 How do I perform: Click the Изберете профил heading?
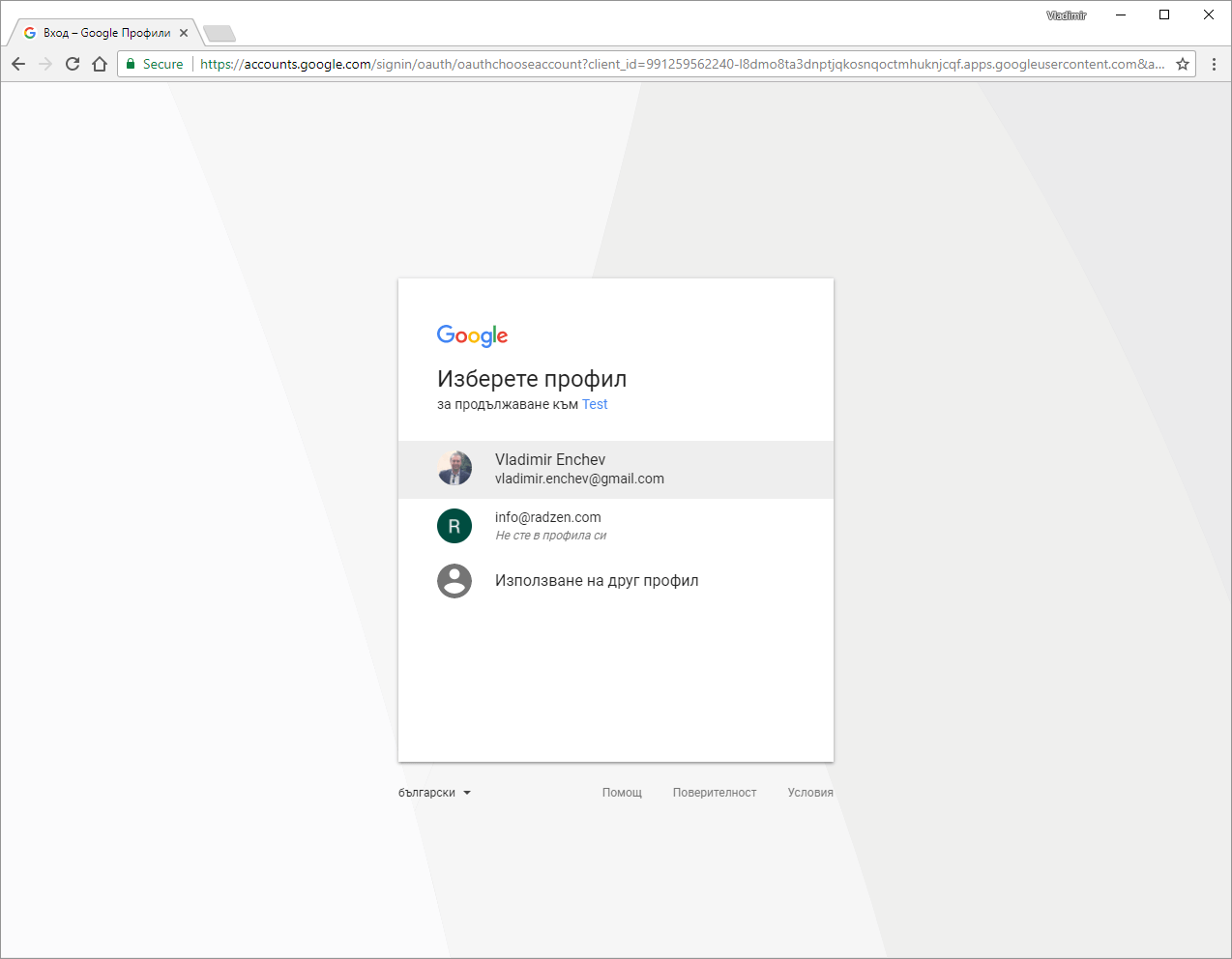point(532,379)
